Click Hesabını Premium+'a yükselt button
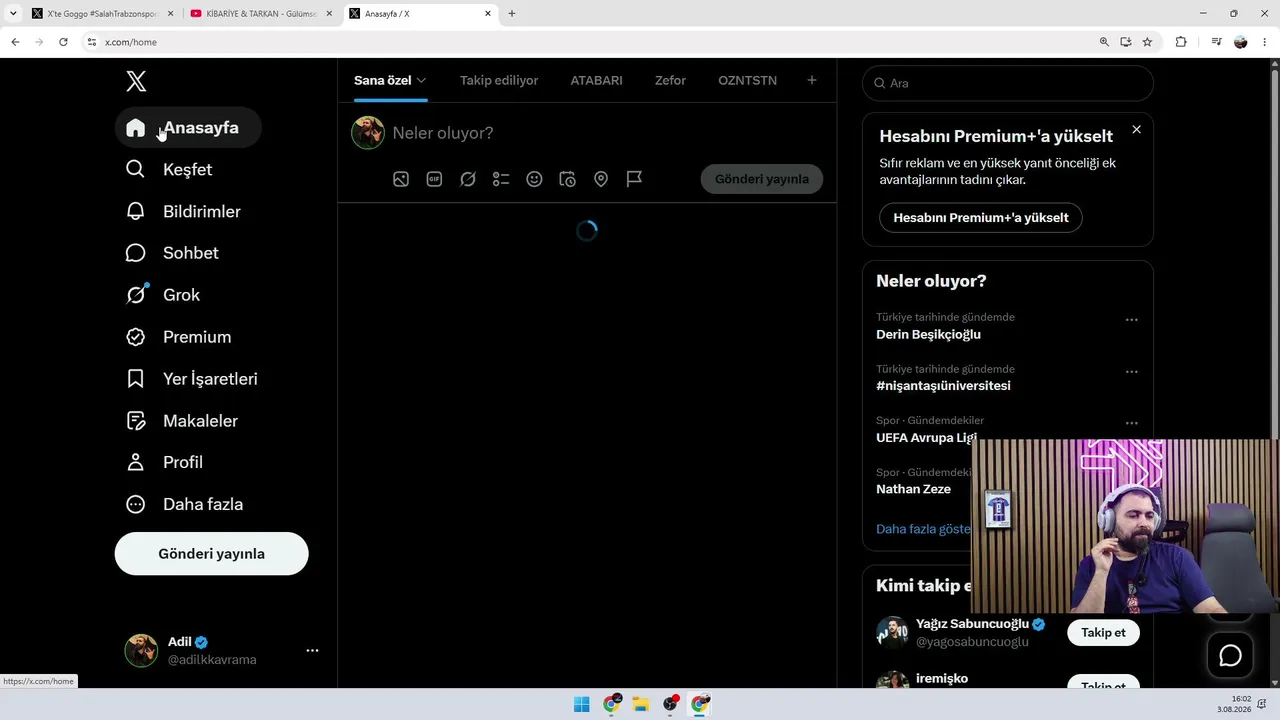This screenshot has width=1280, height=720. (981, 217)
